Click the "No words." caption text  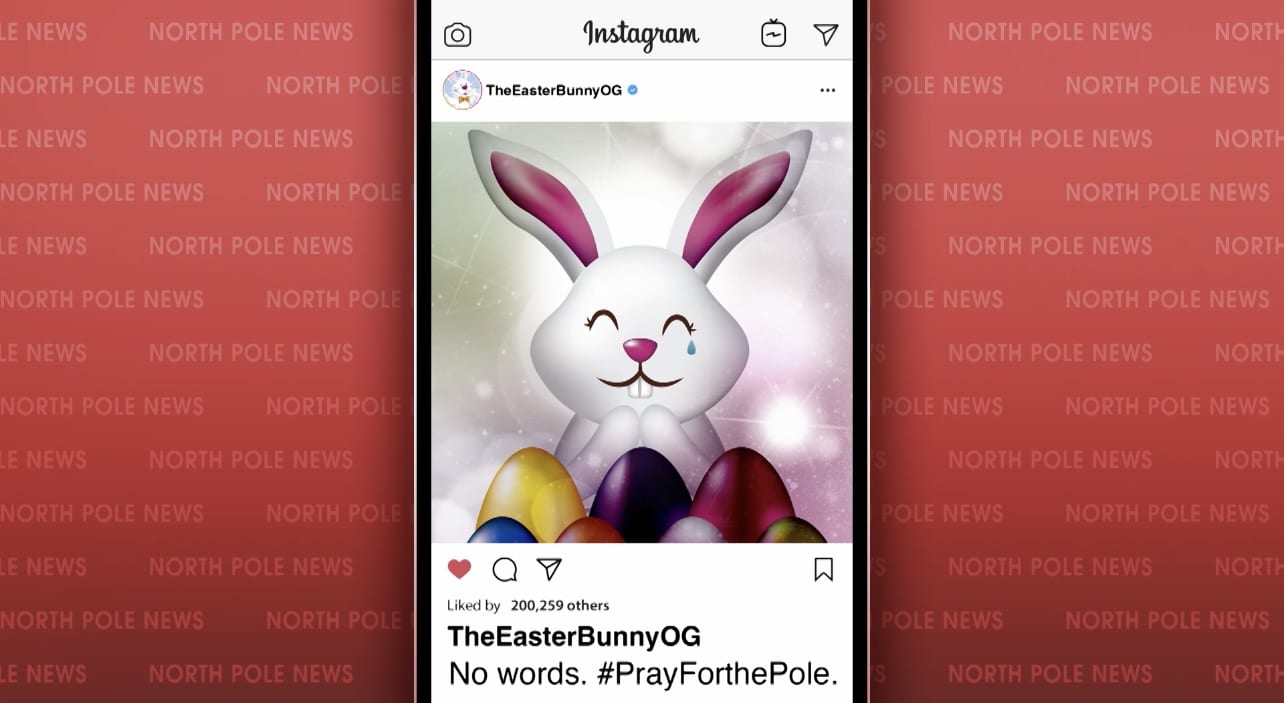[x=517, y=673]
